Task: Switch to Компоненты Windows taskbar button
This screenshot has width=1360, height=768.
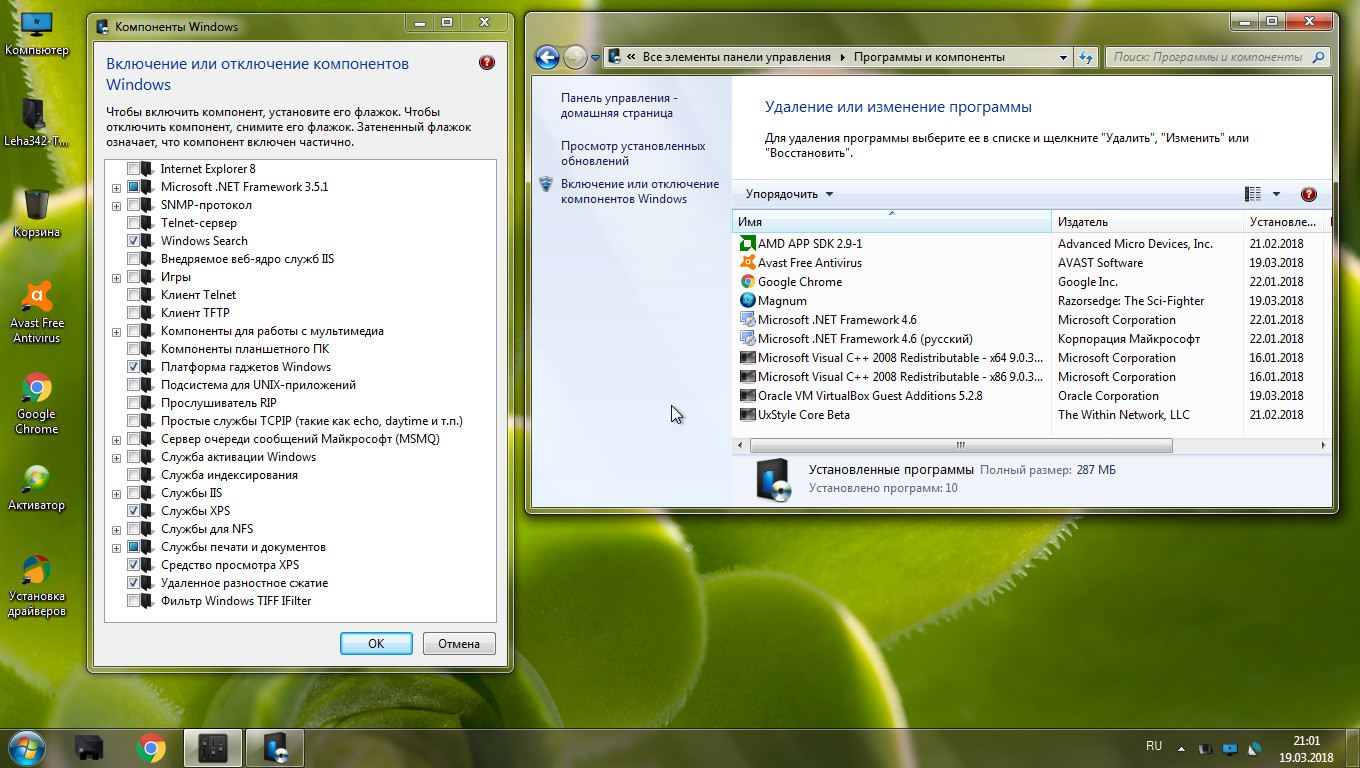Action: click(213, 748)
